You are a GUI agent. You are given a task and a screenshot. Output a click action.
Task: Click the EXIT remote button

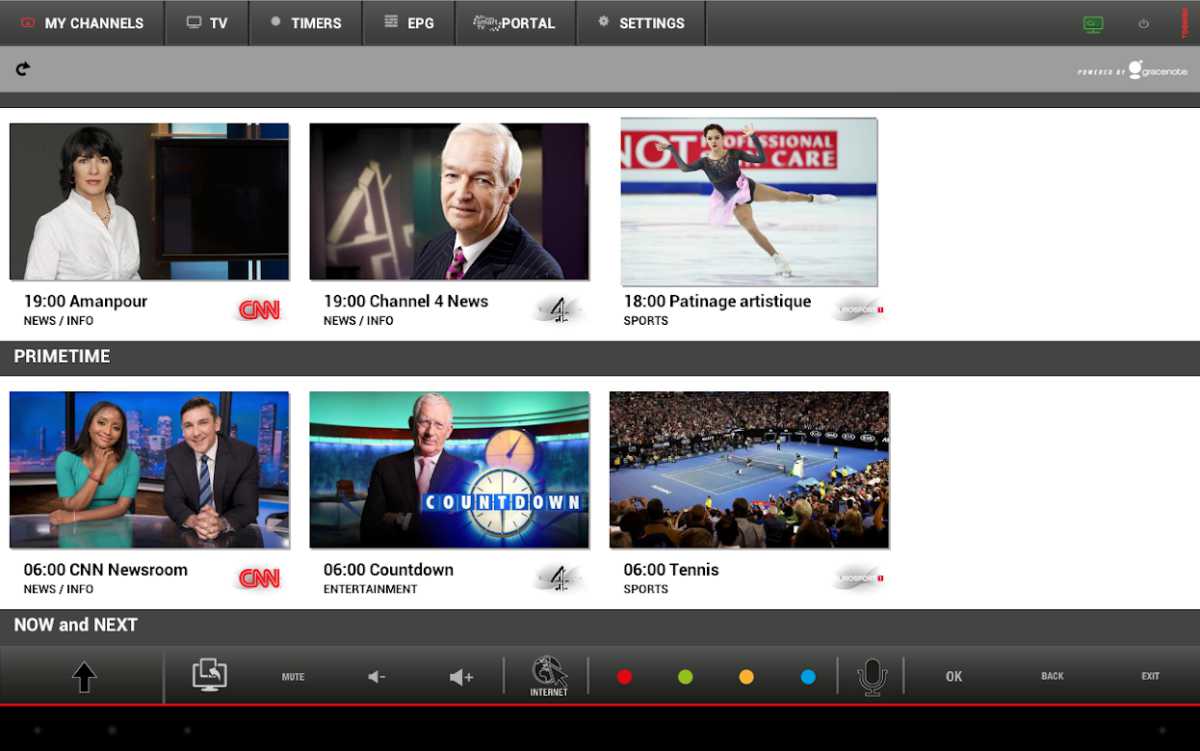point(1151,677)
